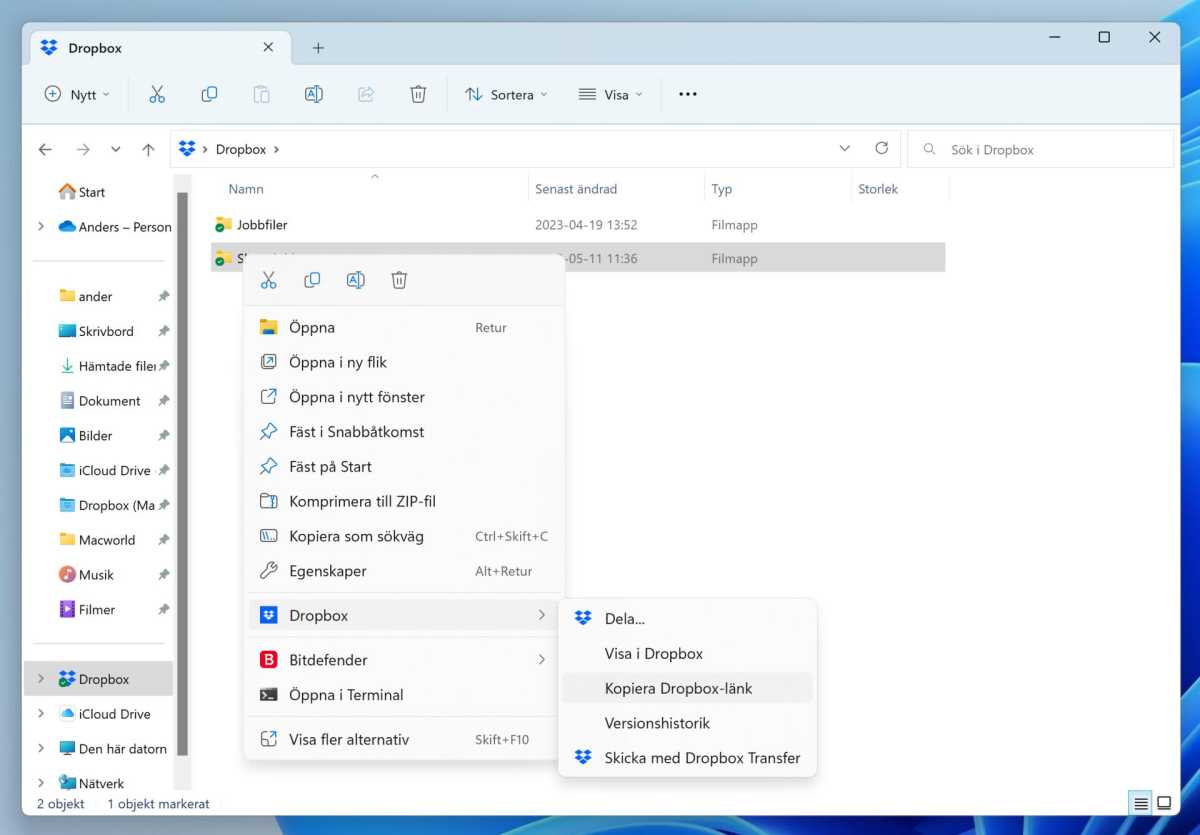Click the Dropbox logo in the address bar
This screenshot has height=835, width=1200.
click(x=187, y=149)
